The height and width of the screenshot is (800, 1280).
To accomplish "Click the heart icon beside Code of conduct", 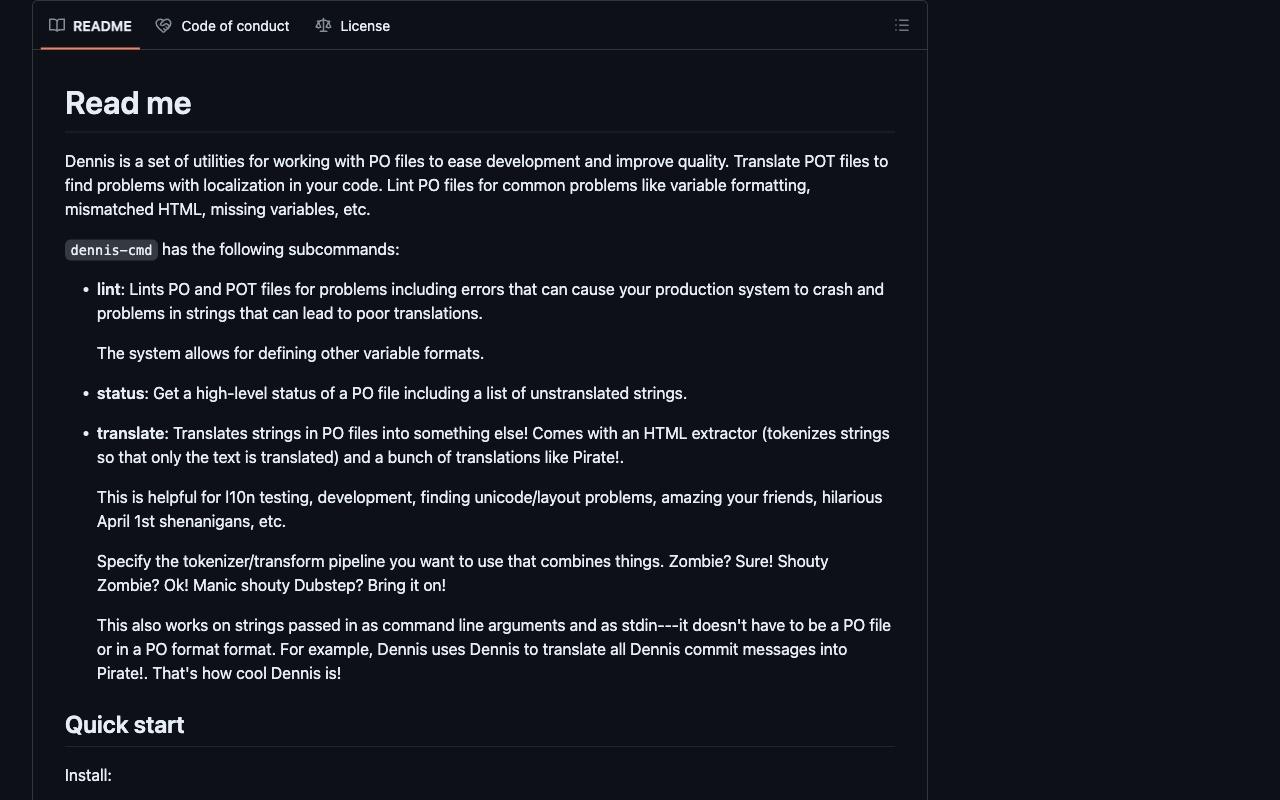I will [164, 26].
